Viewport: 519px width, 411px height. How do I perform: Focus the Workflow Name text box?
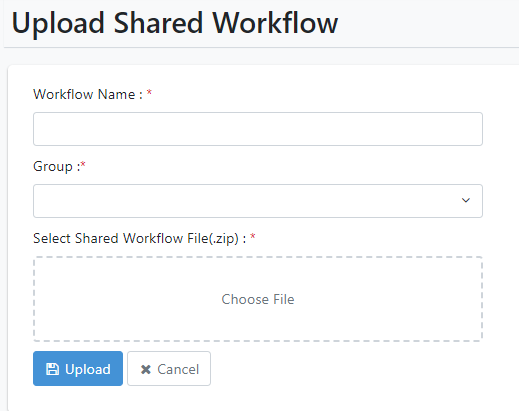pos(258,129)
